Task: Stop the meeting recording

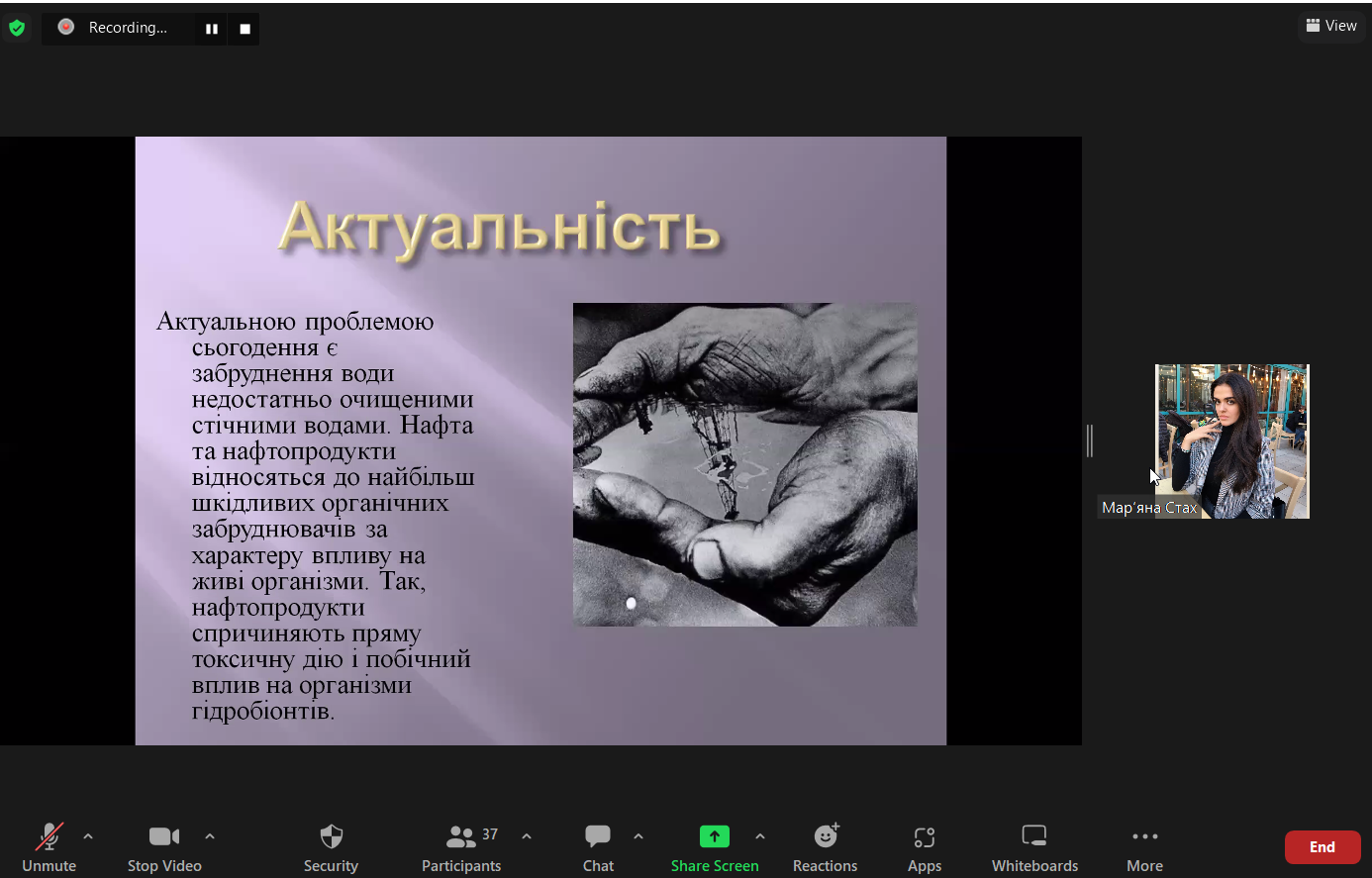Action: coord(245,29)
